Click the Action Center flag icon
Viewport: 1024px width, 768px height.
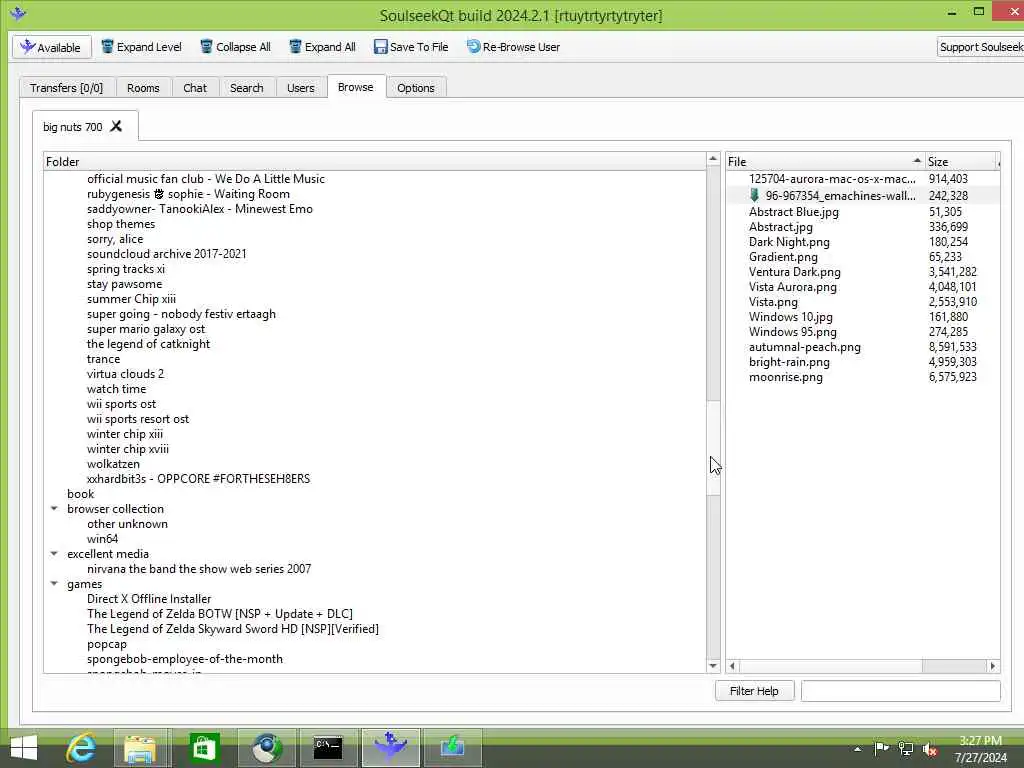[x=881, y=748]
